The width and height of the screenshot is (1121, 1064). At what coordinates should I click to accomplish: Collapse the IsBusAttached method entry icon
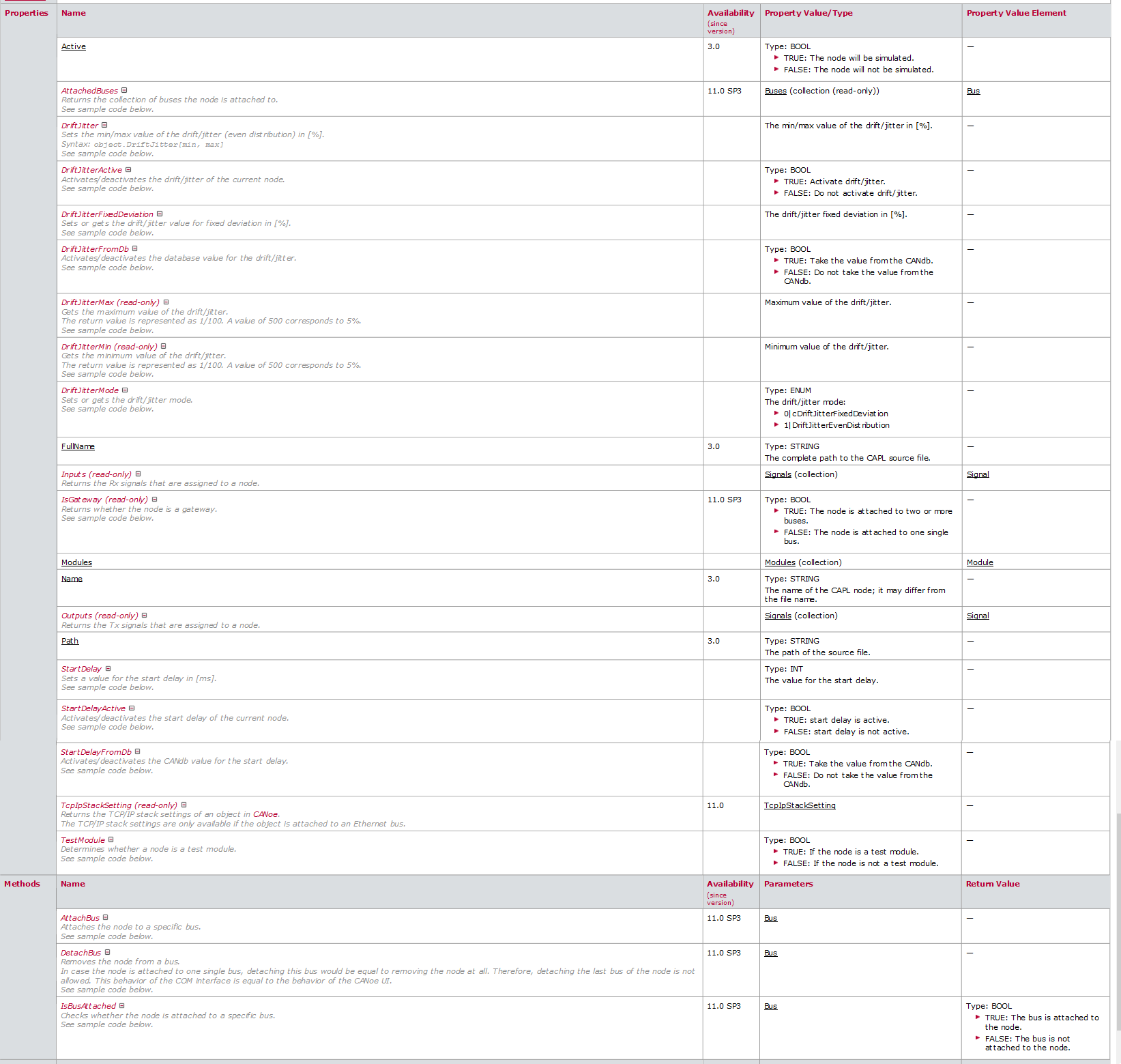click(x=122, y=1005)
